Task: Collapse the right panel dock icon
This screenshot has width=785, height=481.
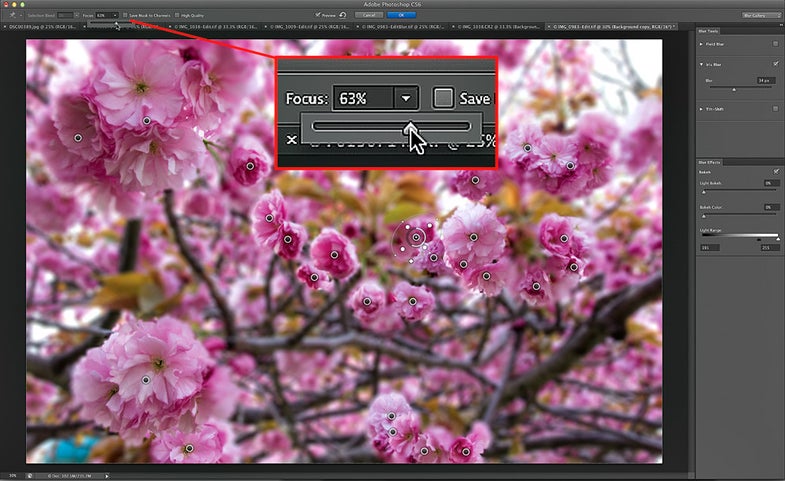Action: (779, 25)
